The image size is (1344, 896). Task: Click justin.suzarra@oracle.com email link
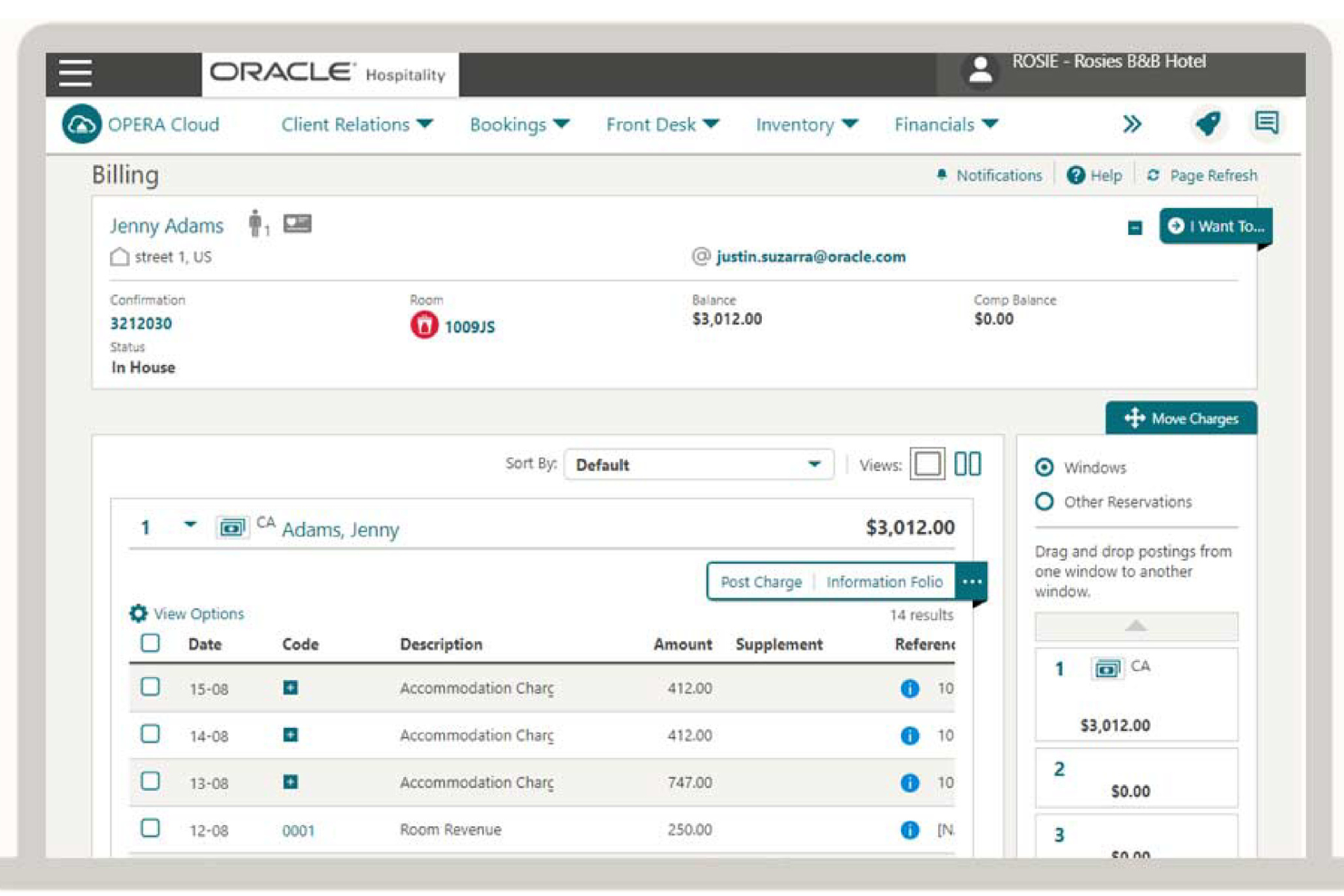click(x=811, y=257)
